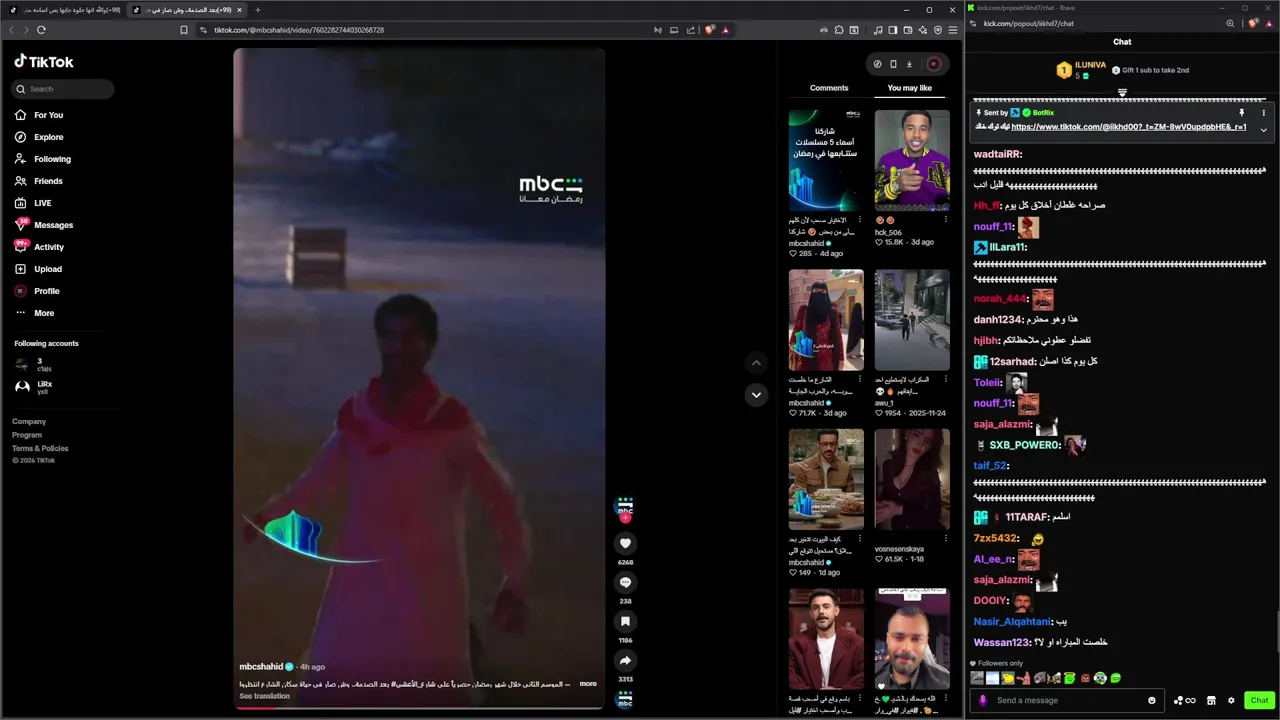This screenshot has width=1280, height=720.
Task: Open Upload page in TikTok sidebar
Action: [47, 269]
